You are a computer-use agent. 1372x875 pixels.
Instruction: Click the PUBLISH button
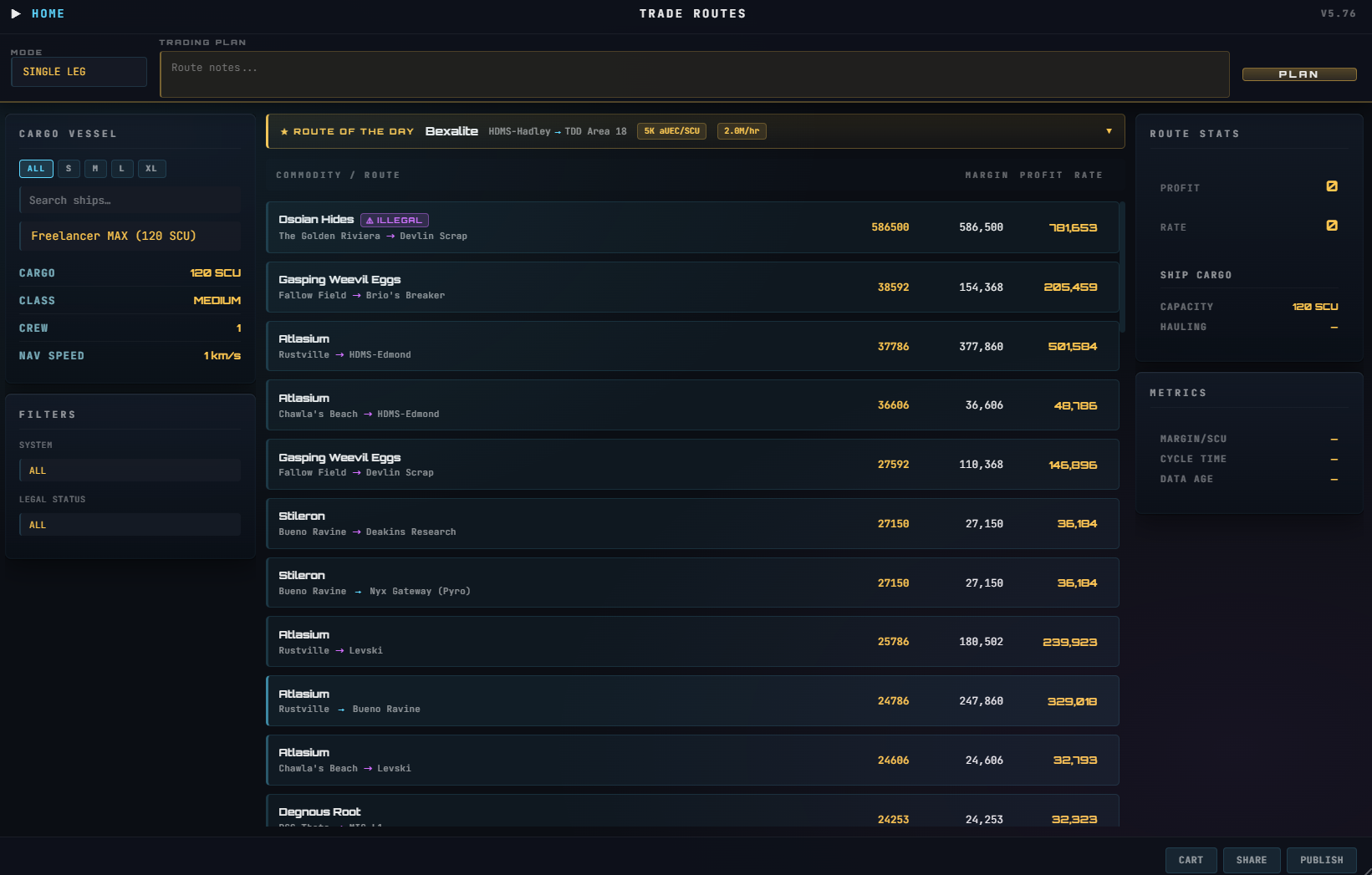(1322, 860)
